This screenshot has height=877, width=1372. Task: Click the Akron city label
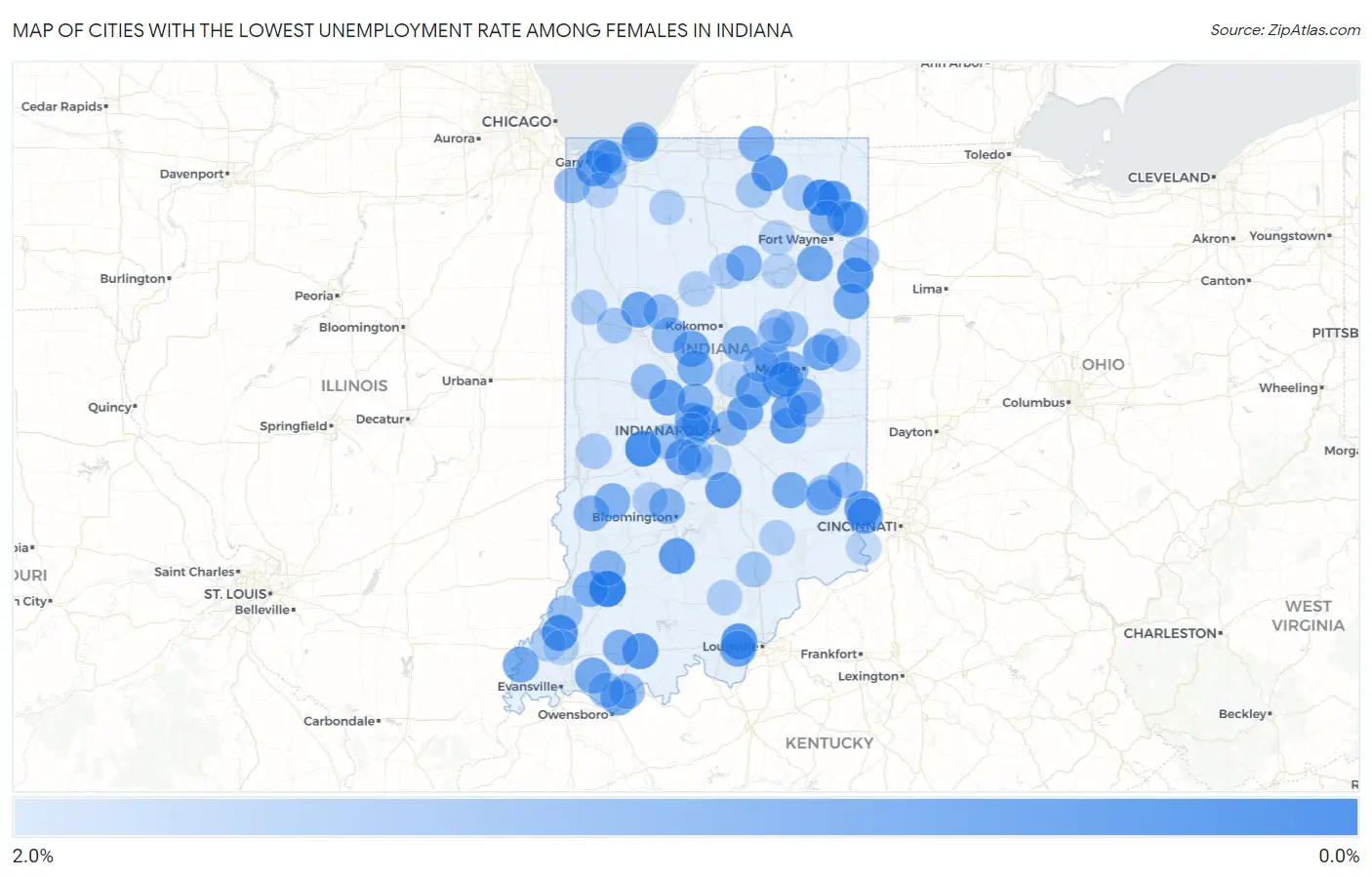pyautogui.click(x=1211, y=238)
